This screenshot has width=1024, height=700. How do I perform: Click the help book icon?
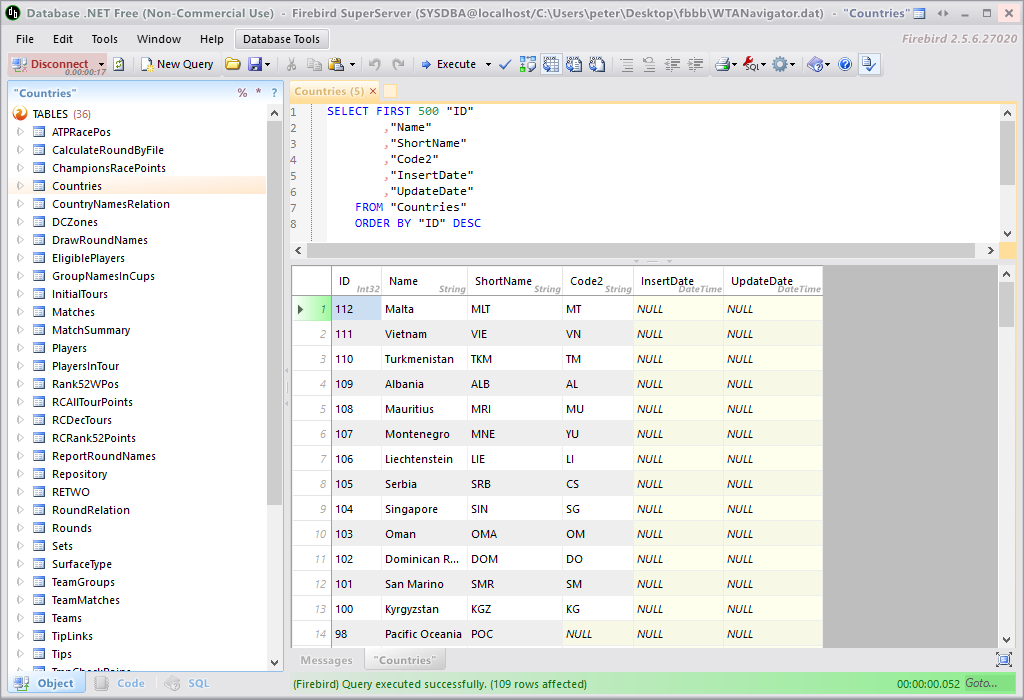(815, 64)
